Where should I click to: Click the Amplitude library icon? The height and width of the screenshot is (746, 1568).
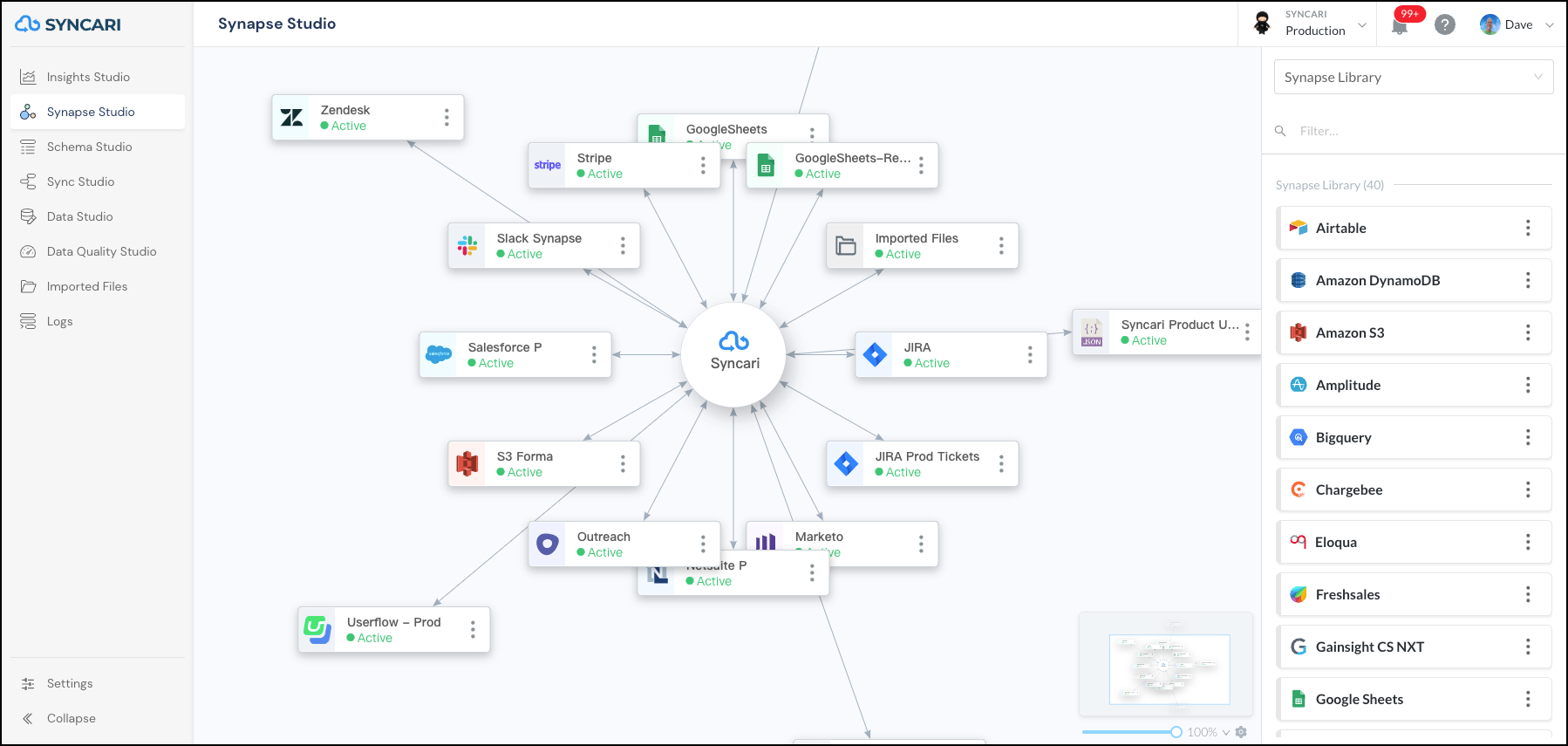1299,385
